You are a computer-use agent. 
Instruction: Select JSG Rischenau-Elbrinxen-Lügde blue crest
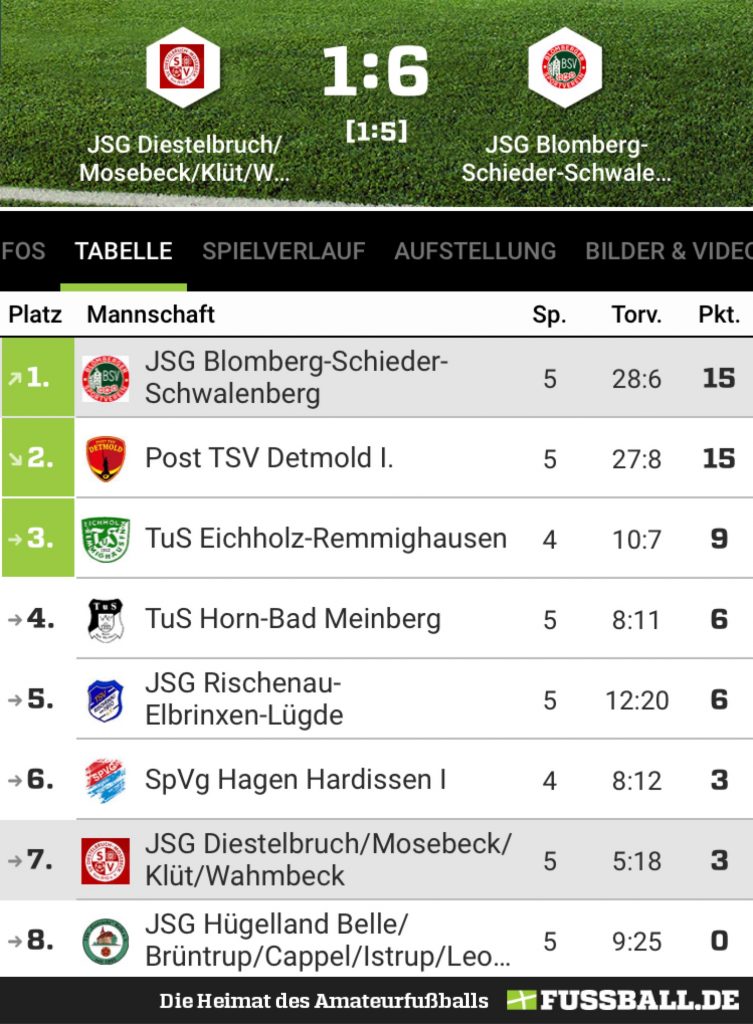(105, 700)
